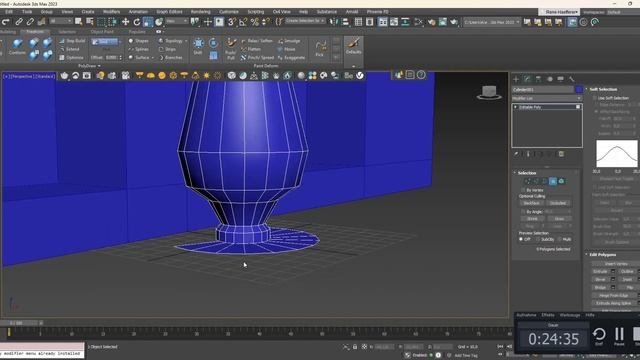640x360 pixels.
Task: Open the Create Selection Set dropdown
Action: click(305, 21)
